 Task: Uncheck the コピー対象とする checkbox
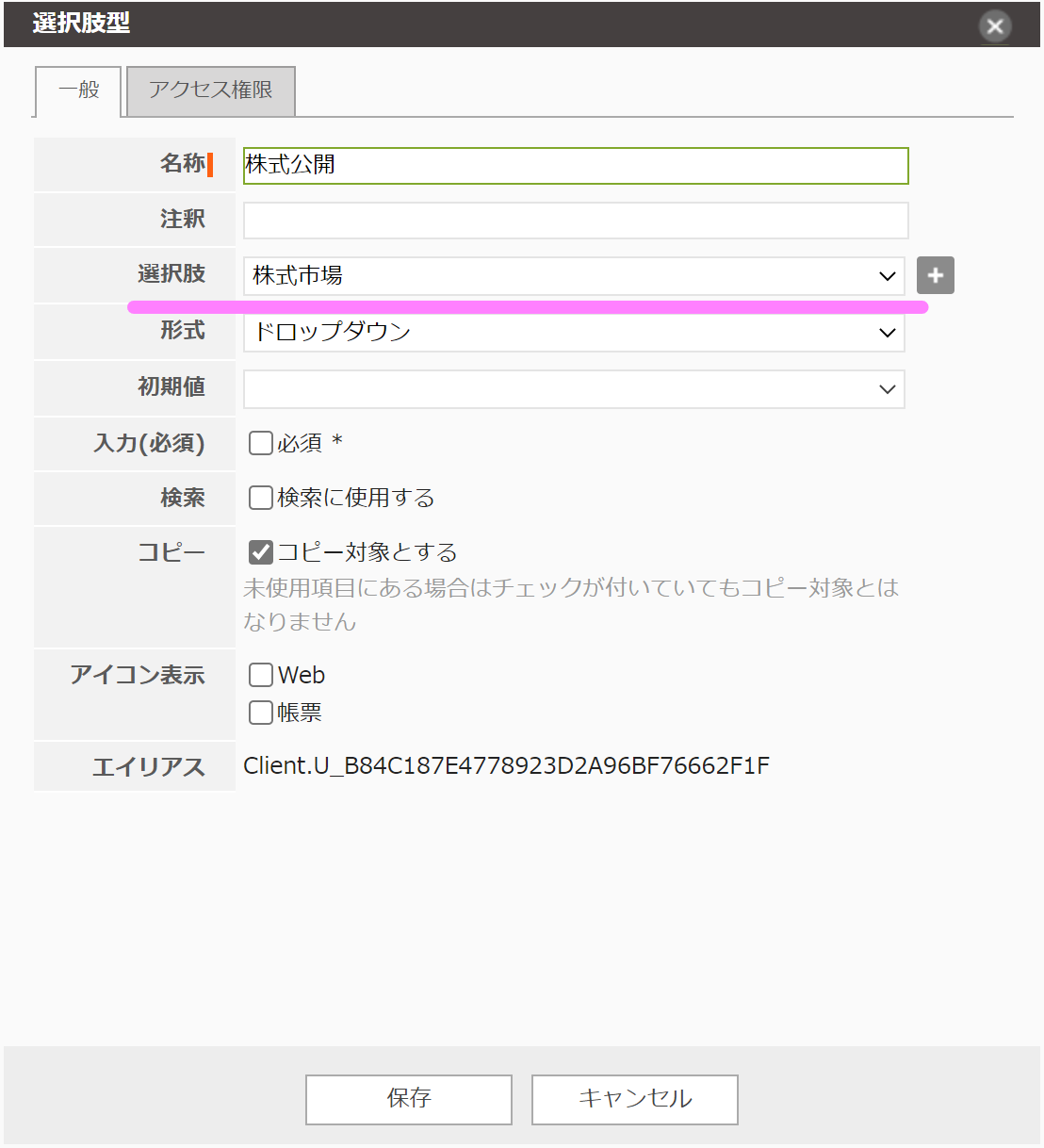click(x=261, y=552)
